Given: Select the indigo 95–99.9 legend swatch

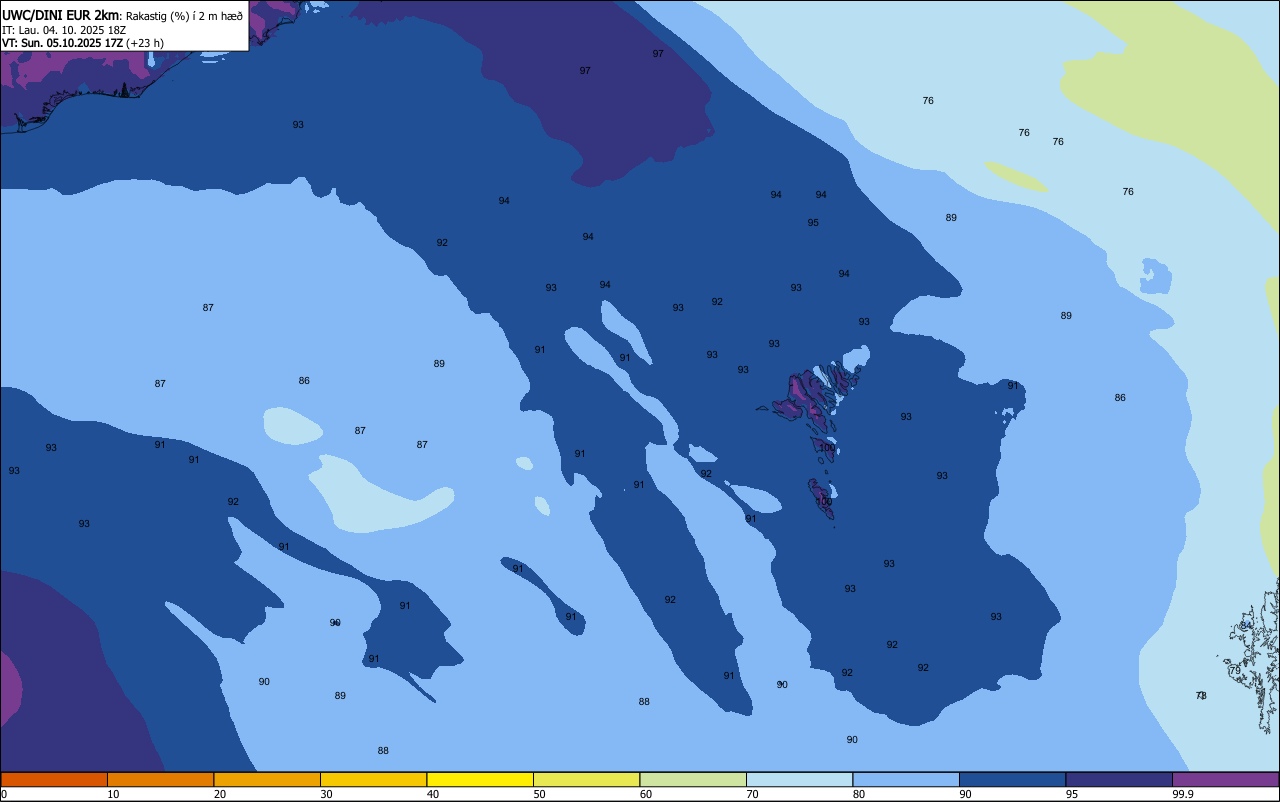Looking at the screenshot, I should point(1119,779).
